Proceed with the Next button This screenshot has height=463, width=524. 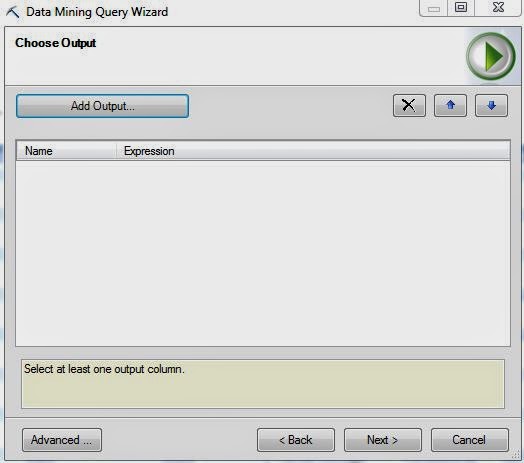tap(383, 440)
